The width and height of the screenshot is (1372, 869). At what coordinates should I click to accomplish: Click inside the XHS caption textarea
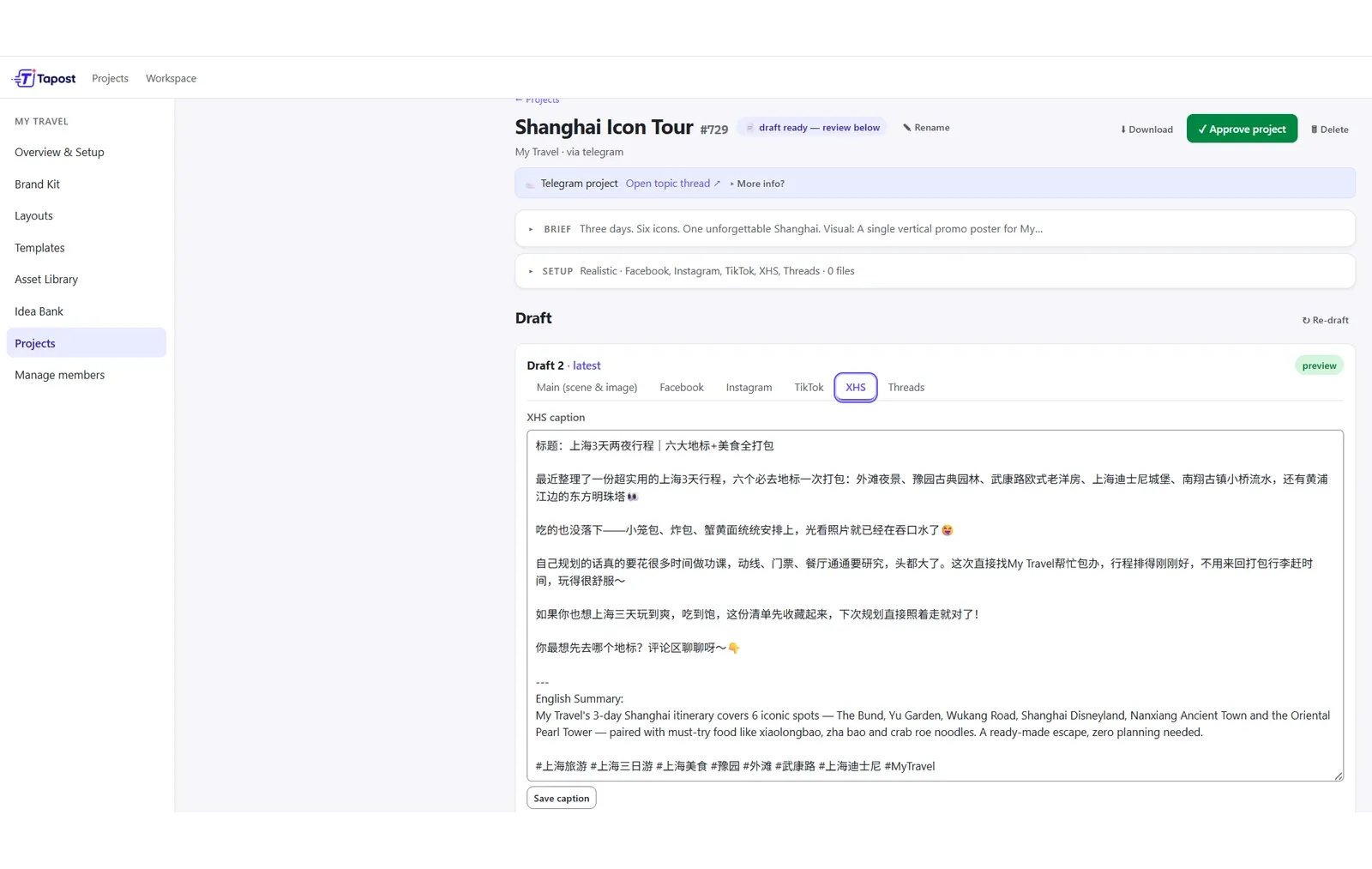pyautogui.click(x=935, y=606)
